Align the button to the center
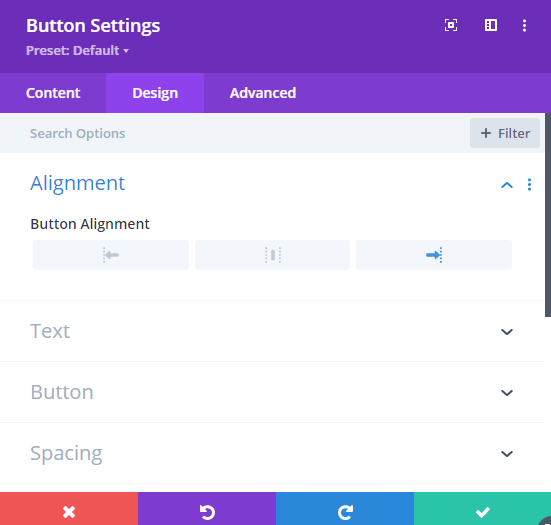The width and height of the screenshot is (551, 525). click(272, 255)
